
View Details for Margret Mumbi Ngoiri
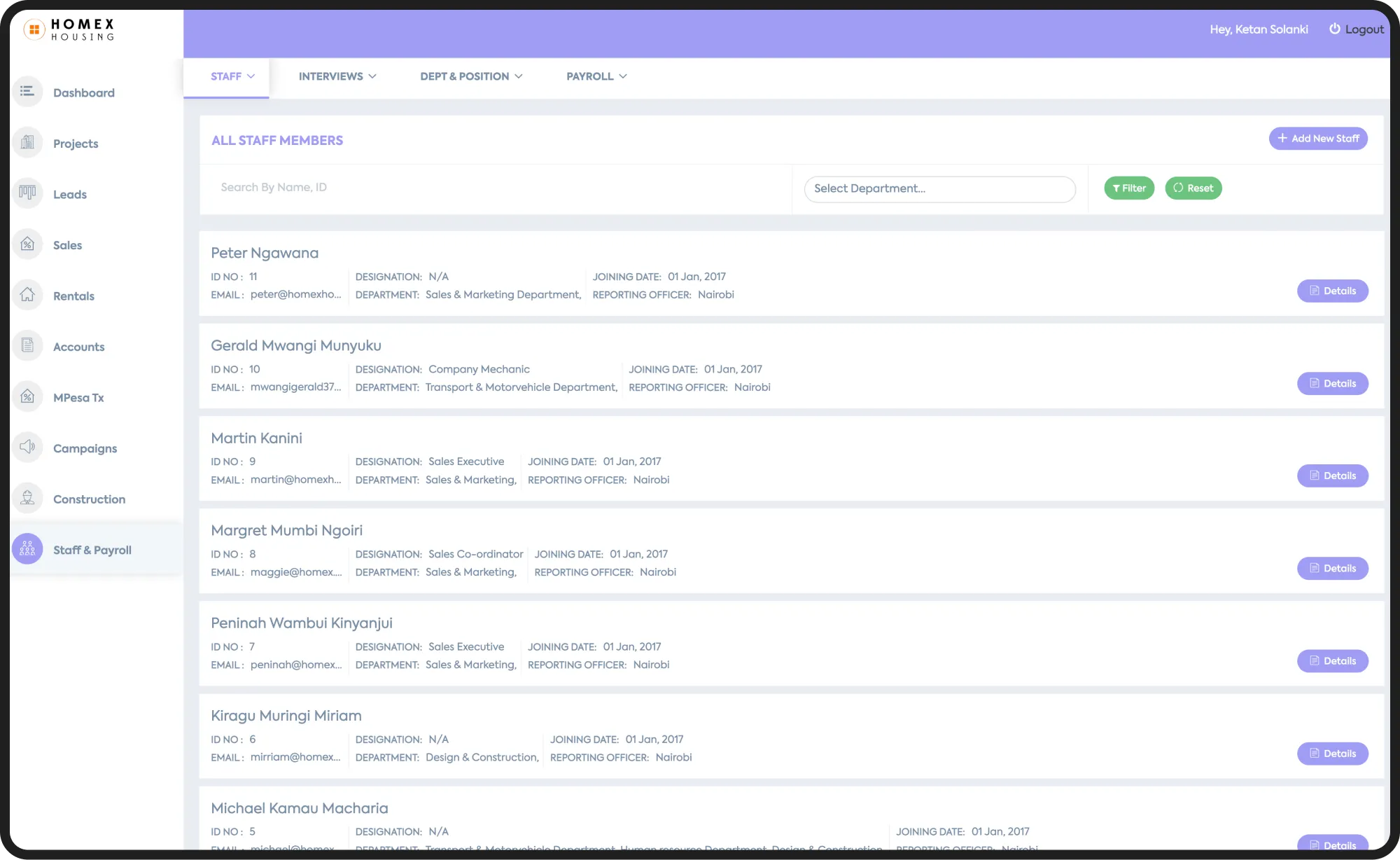pos(1333,568)
